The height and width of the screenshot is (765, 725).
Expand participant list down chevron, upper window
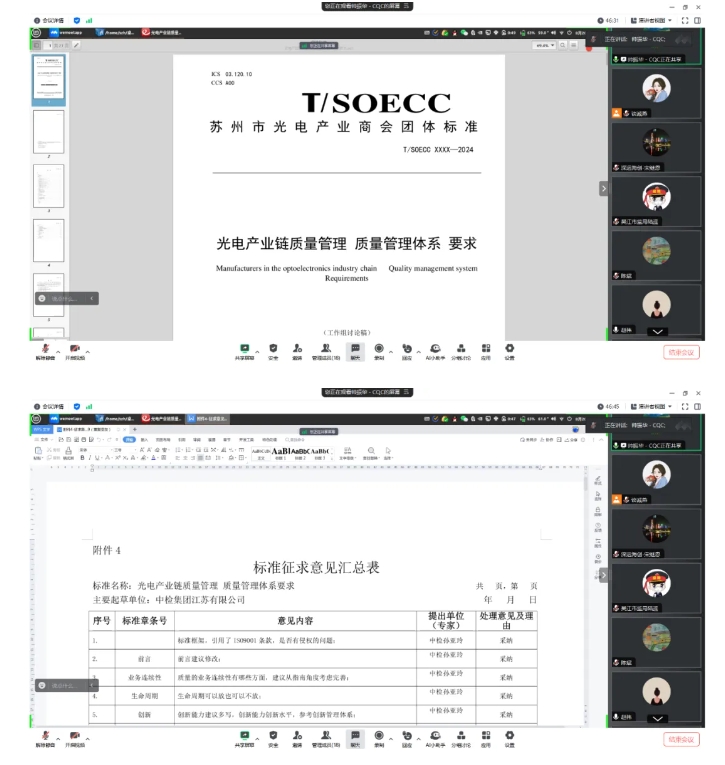pyautogui.click(x=658, y=332)
